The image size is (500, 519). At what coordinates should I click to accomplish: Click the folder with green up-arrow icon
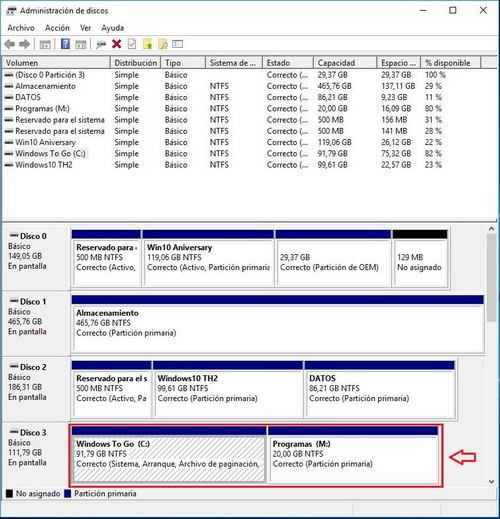pyautogui.click(x=147, y=44)
